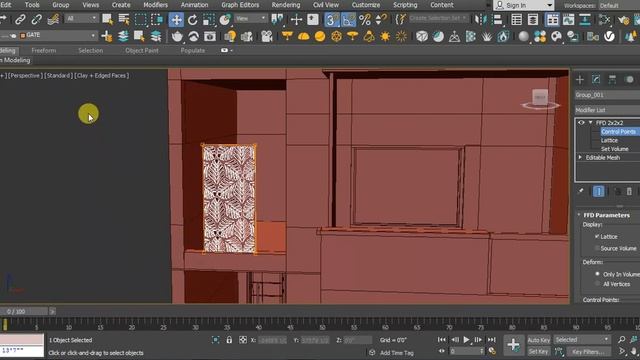Viewport: 640px width, 360px height.
Task: Select the Unlink Selection tool
Action: [37, 19]
